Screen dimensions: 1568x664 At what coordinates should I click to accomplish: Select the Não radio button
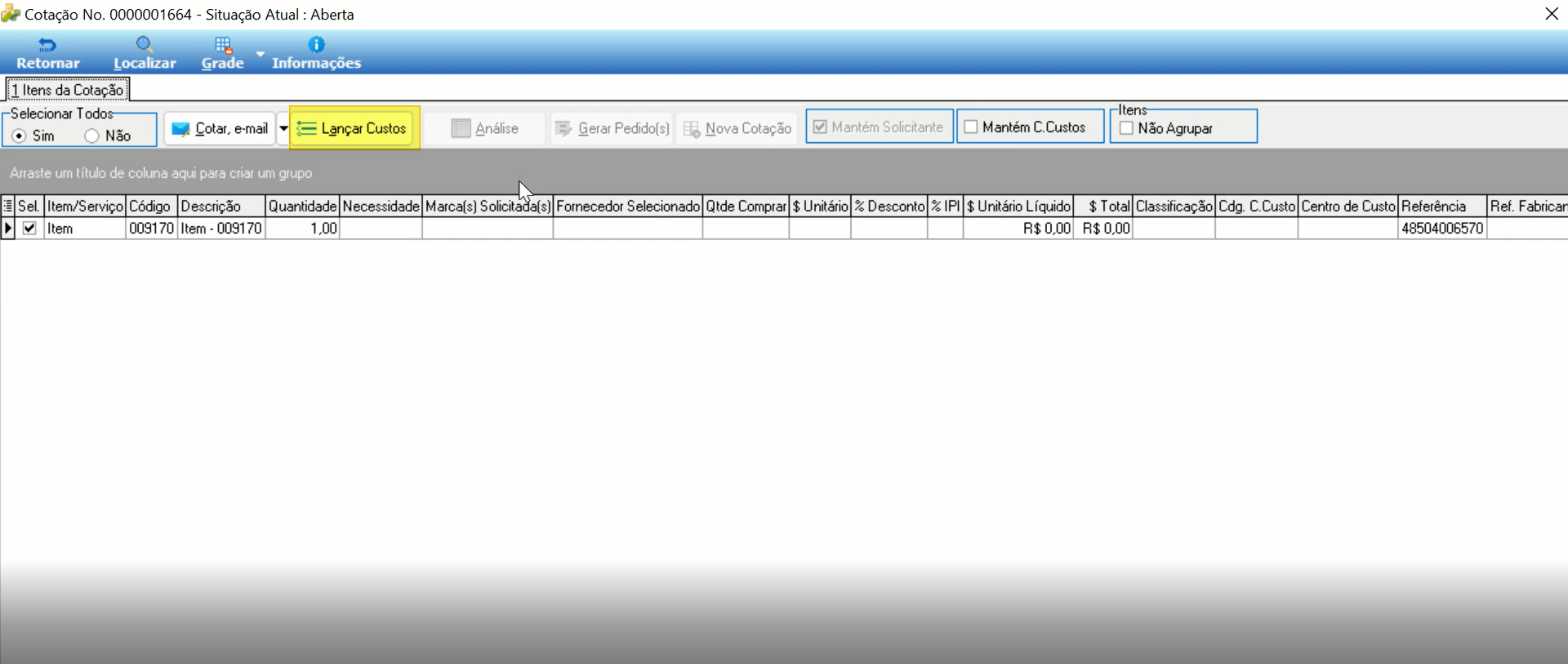pyautogui.click(x=91, y=136)
